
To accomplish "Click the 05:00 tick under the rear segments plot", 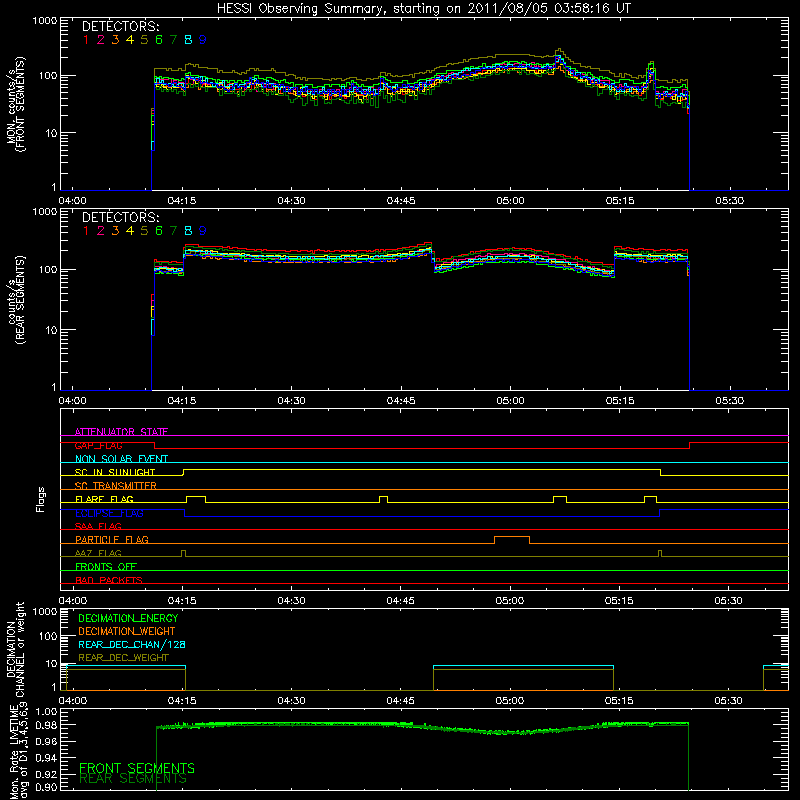I will [x=510, y=401].
